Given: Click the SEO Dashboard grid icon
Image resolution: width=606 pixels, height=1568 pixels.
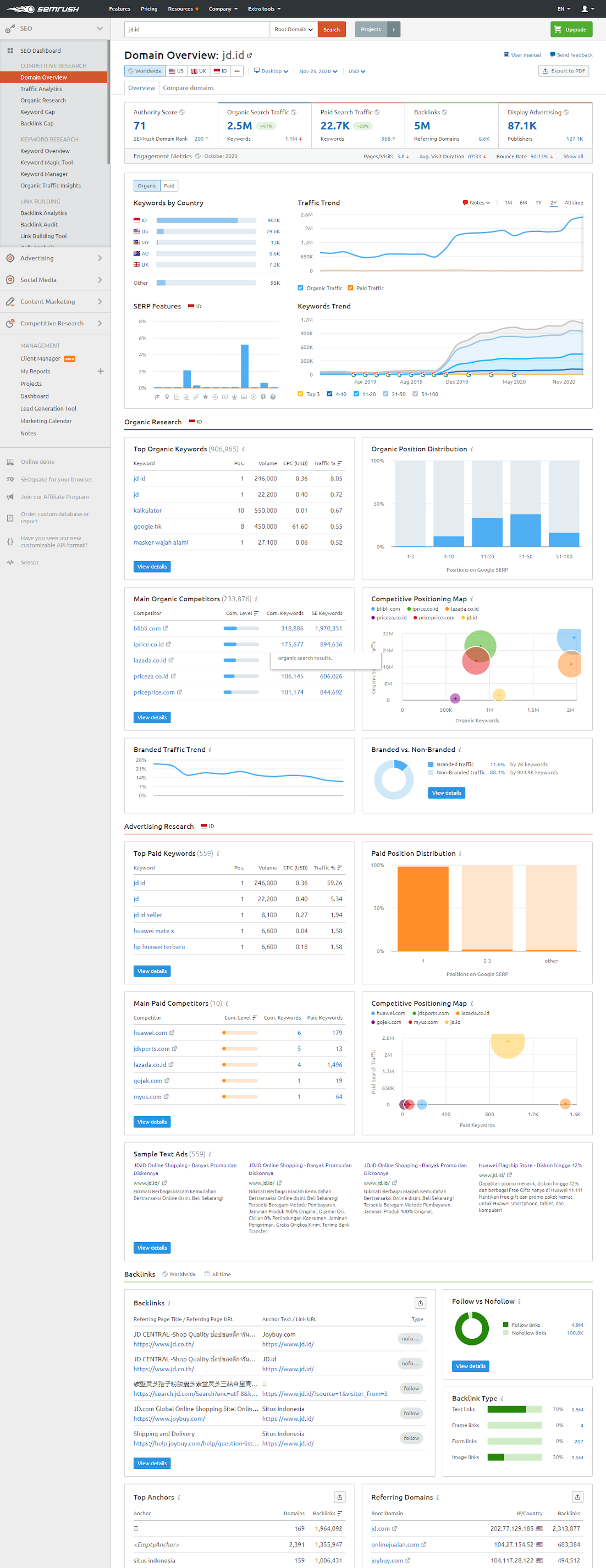Looking at the screenshot, I should pyautogui.click(x=10, y=51).
